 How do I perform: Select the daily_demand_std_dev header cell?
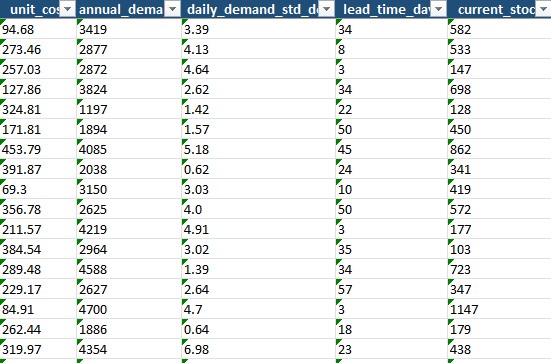[x=258, y=9]
